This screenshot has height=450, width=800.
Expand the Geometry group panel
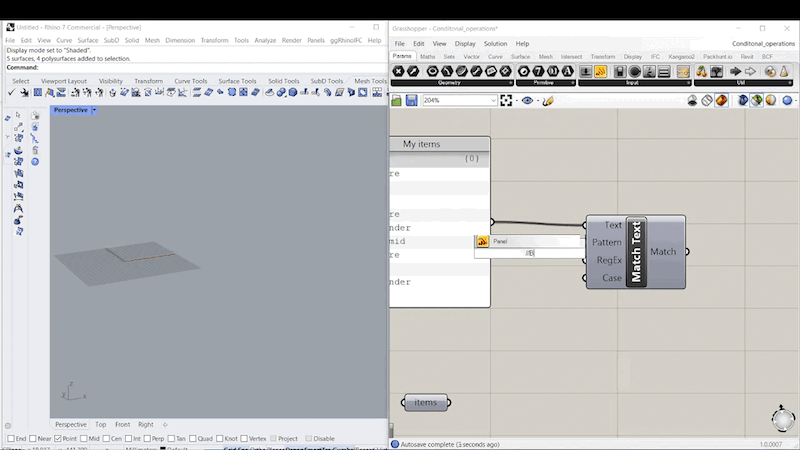pos(510,83)
